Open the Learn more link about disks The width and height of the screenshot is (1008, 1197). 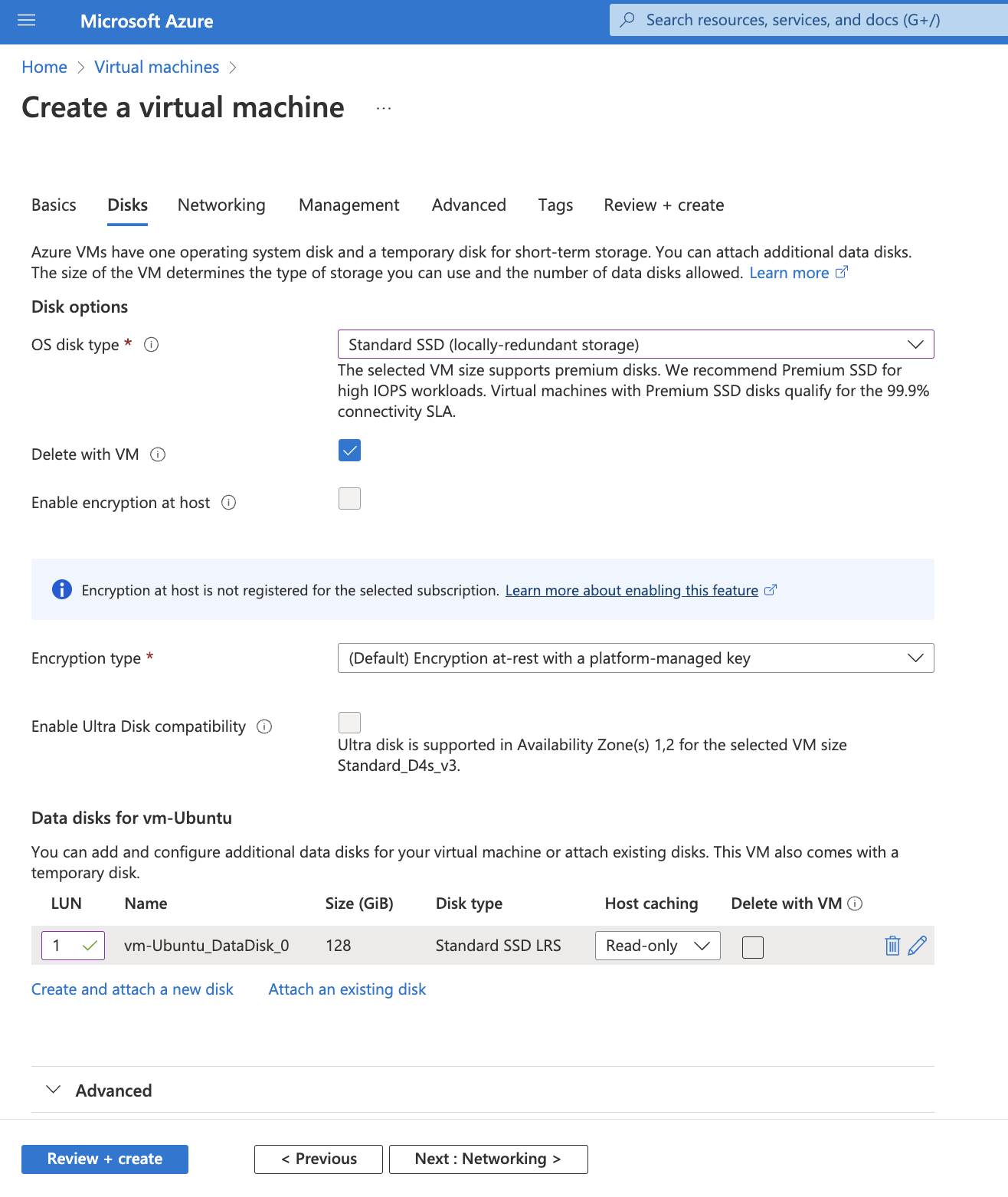click(x=797, y=273)
